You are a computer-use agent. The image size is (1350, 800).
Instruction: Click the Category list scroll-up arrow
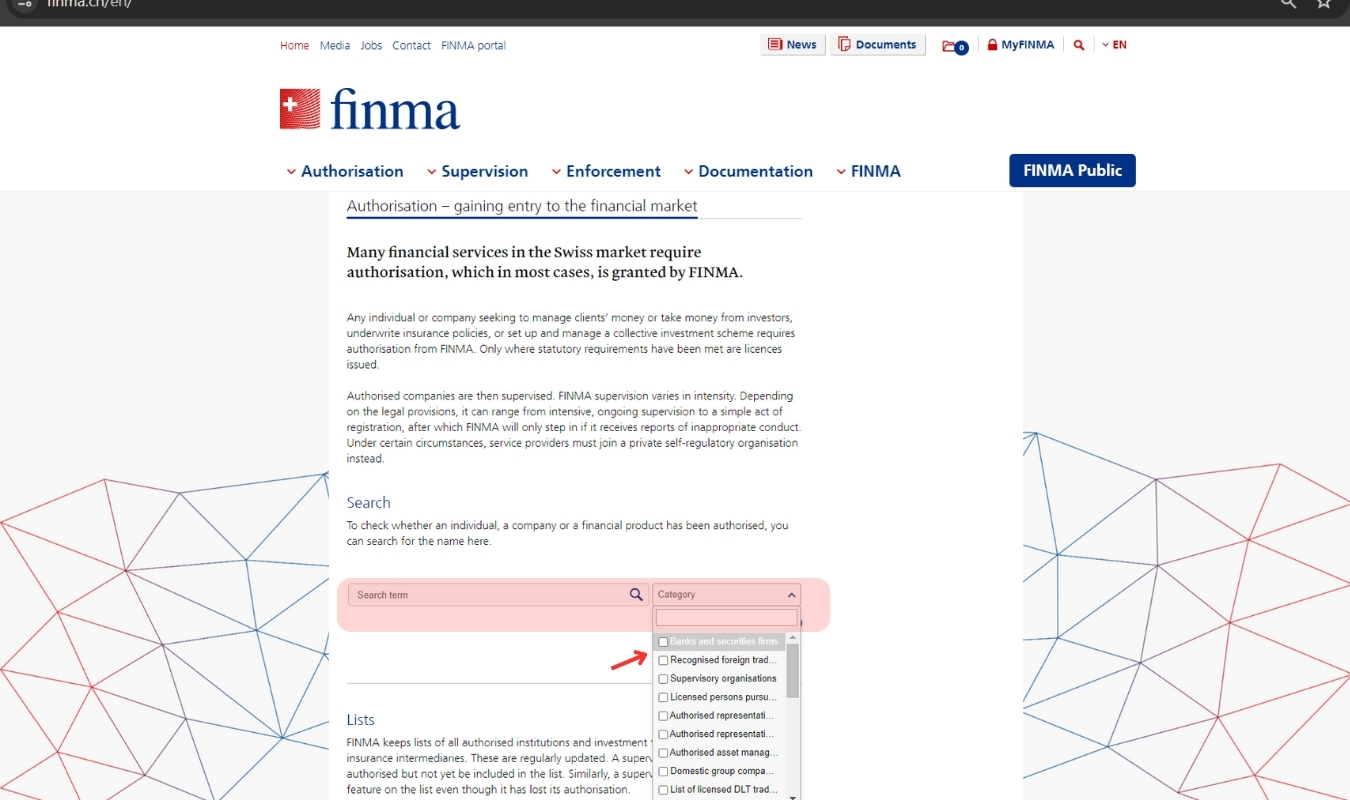[x=793, y=637]
